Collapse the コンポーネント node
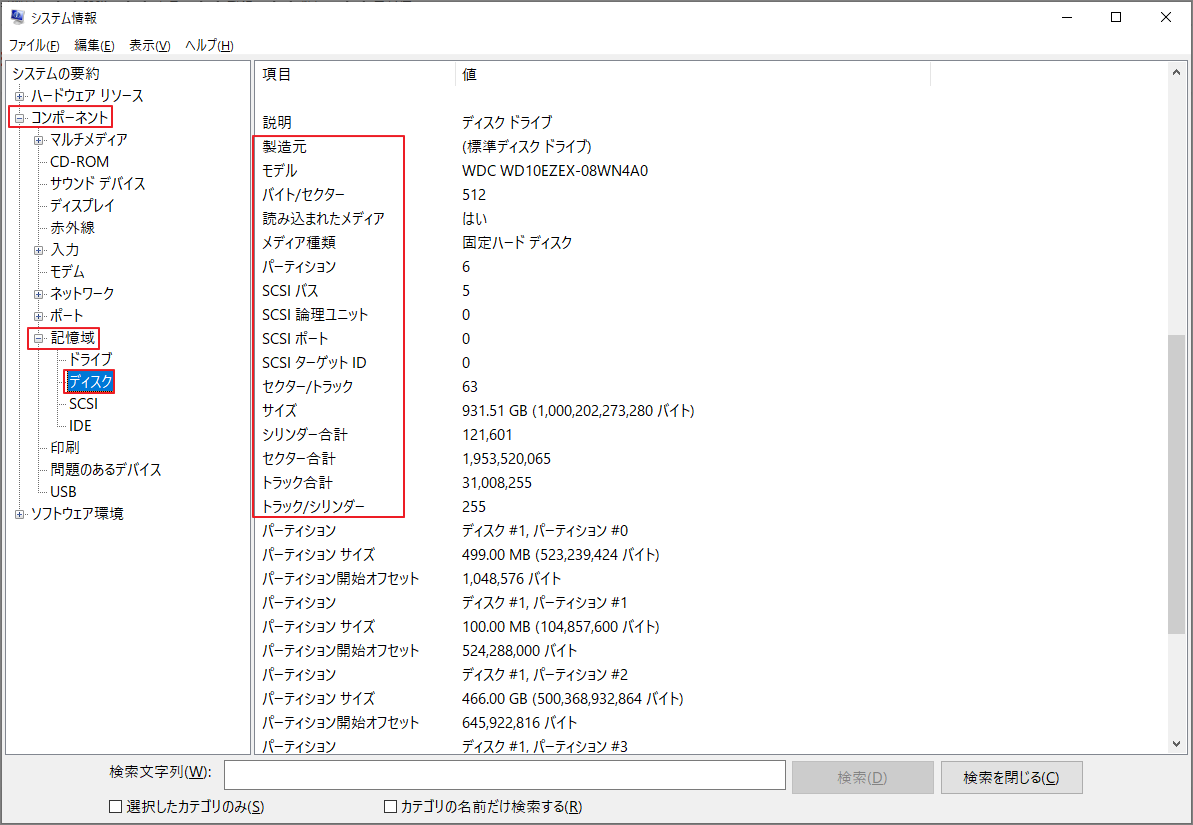This screenshot has width=1193, height=825. coord(20,118)
